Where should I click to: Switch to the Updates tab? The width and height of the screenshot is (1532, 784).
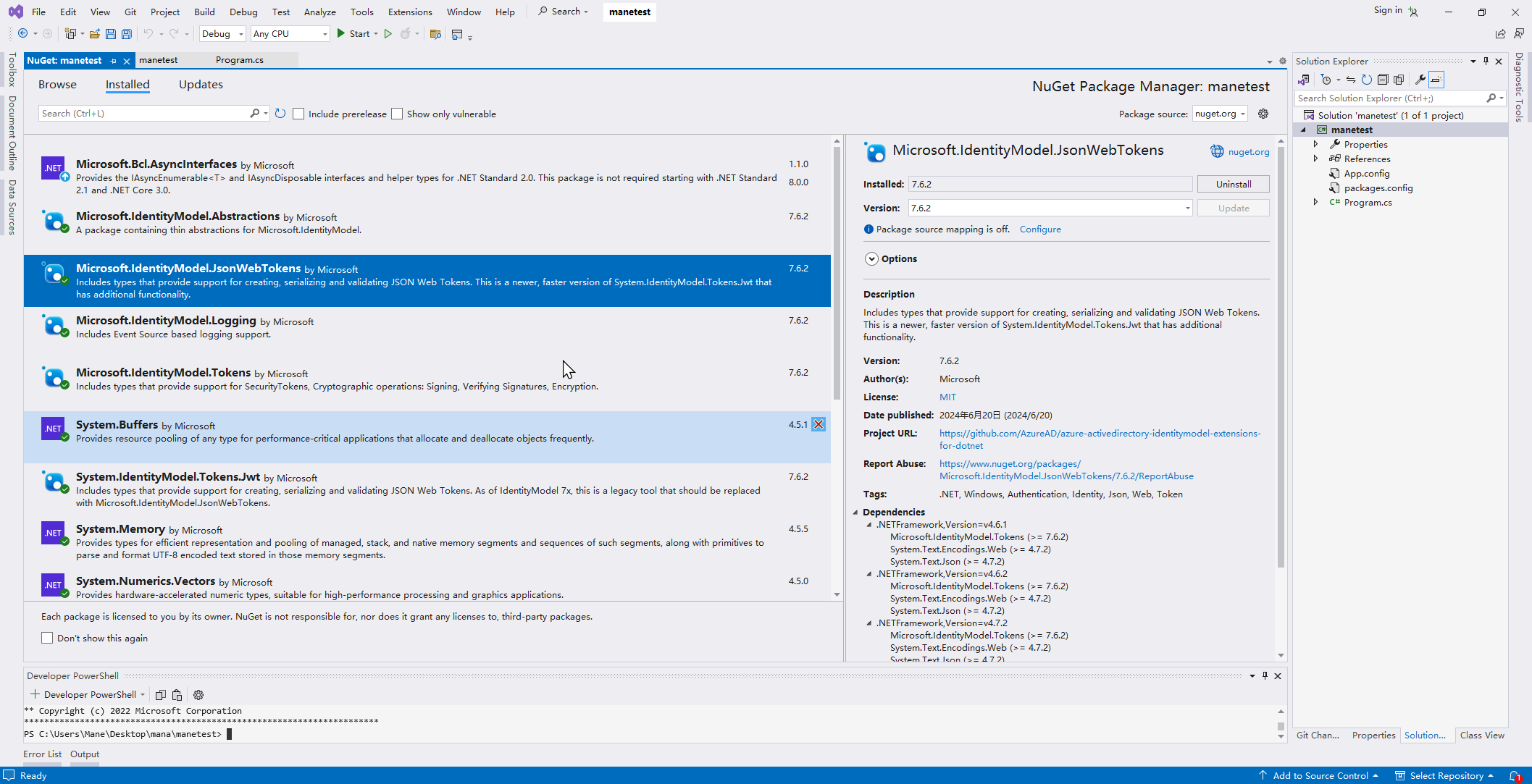click(x=201, y=84)
